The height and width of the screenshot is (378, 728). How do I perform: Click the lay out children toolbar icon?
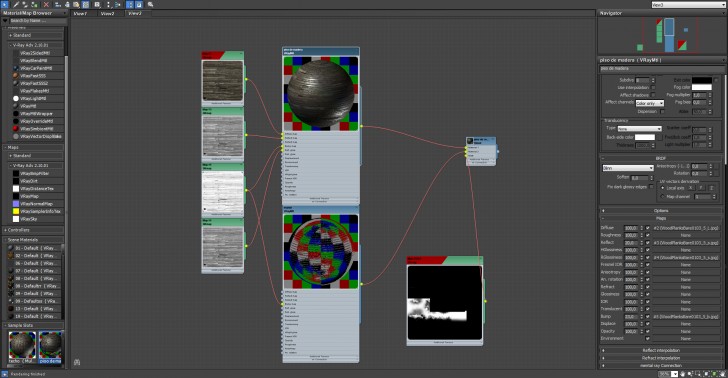117,4
